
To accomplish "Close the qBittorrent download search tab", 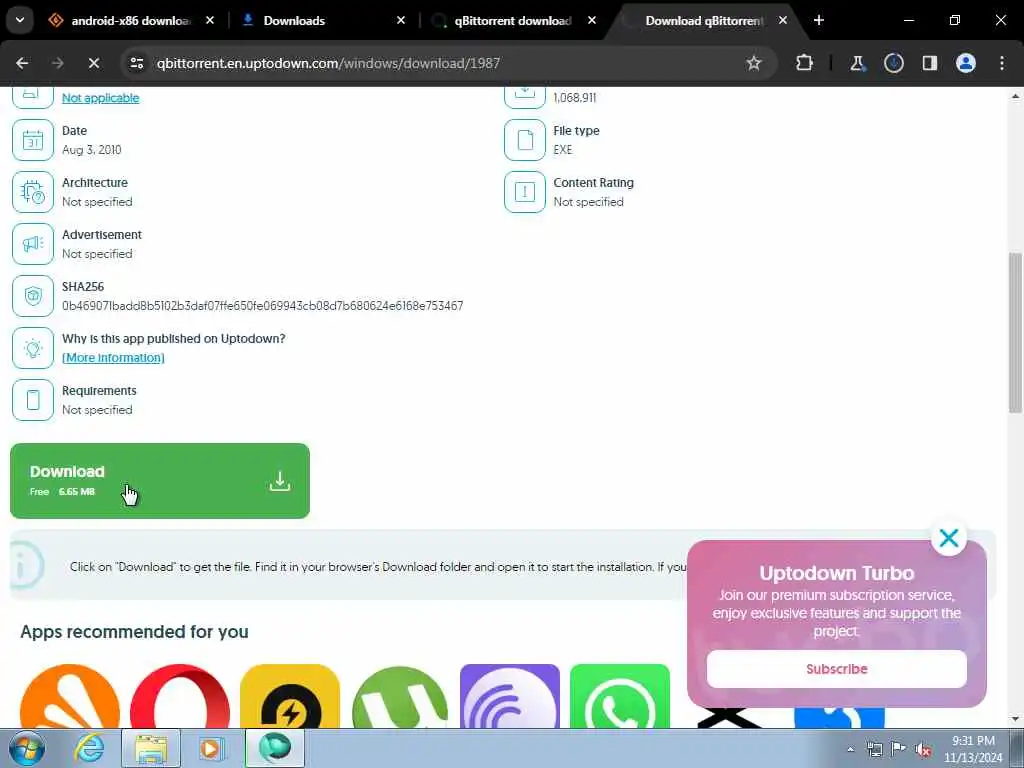I will [x=592, y=21].
